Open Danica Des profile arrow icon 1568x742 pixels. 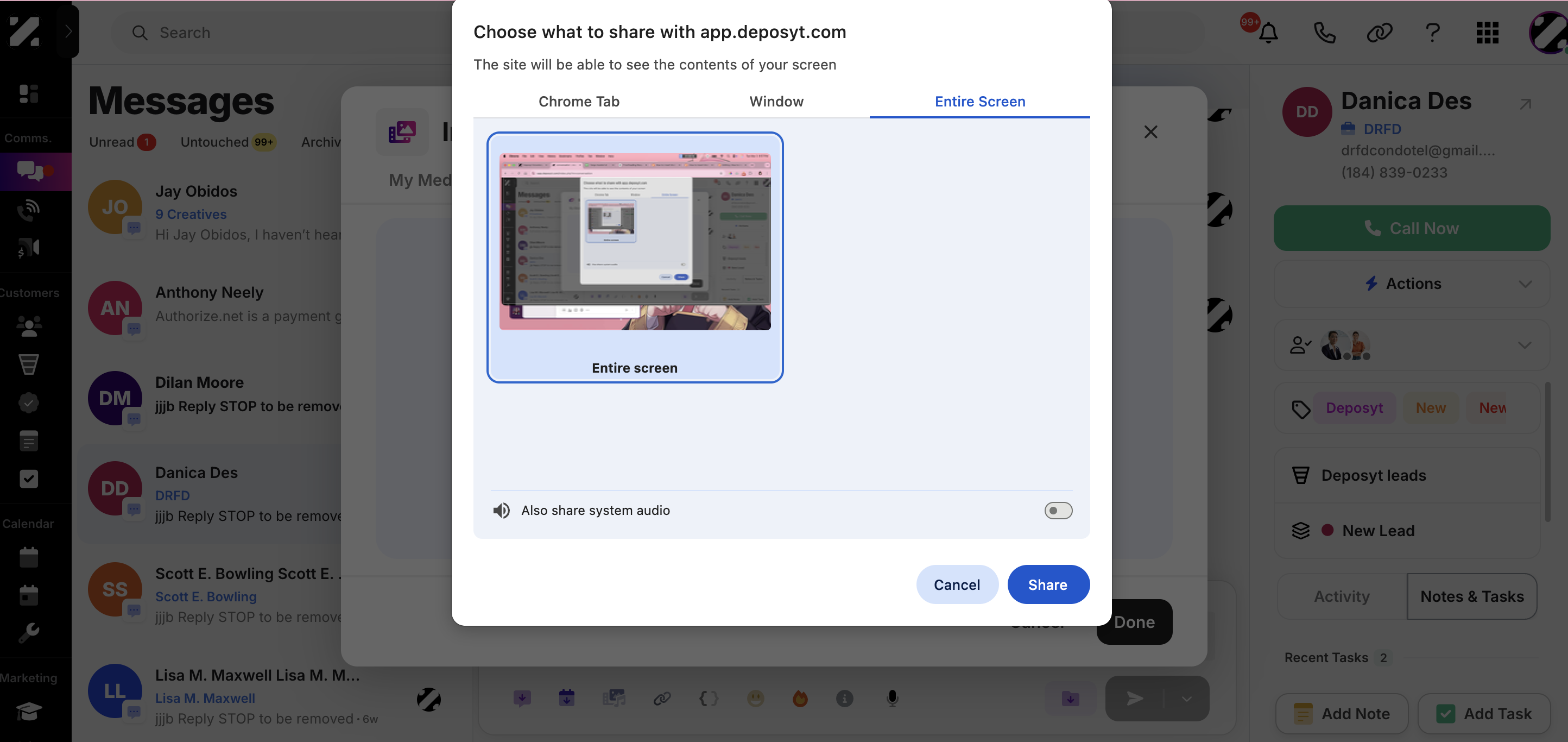(x=1525, y=104)
